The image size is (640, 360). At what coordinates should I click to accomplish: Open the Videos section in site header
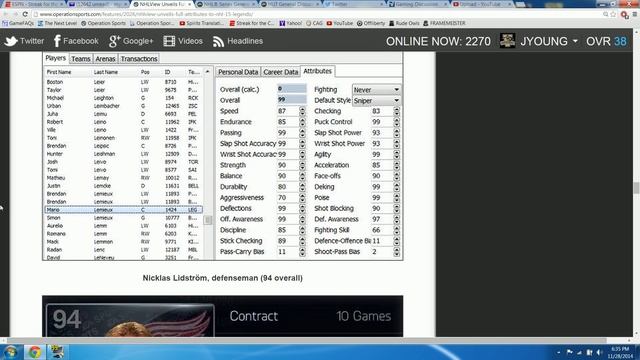(x=183, y=41)
